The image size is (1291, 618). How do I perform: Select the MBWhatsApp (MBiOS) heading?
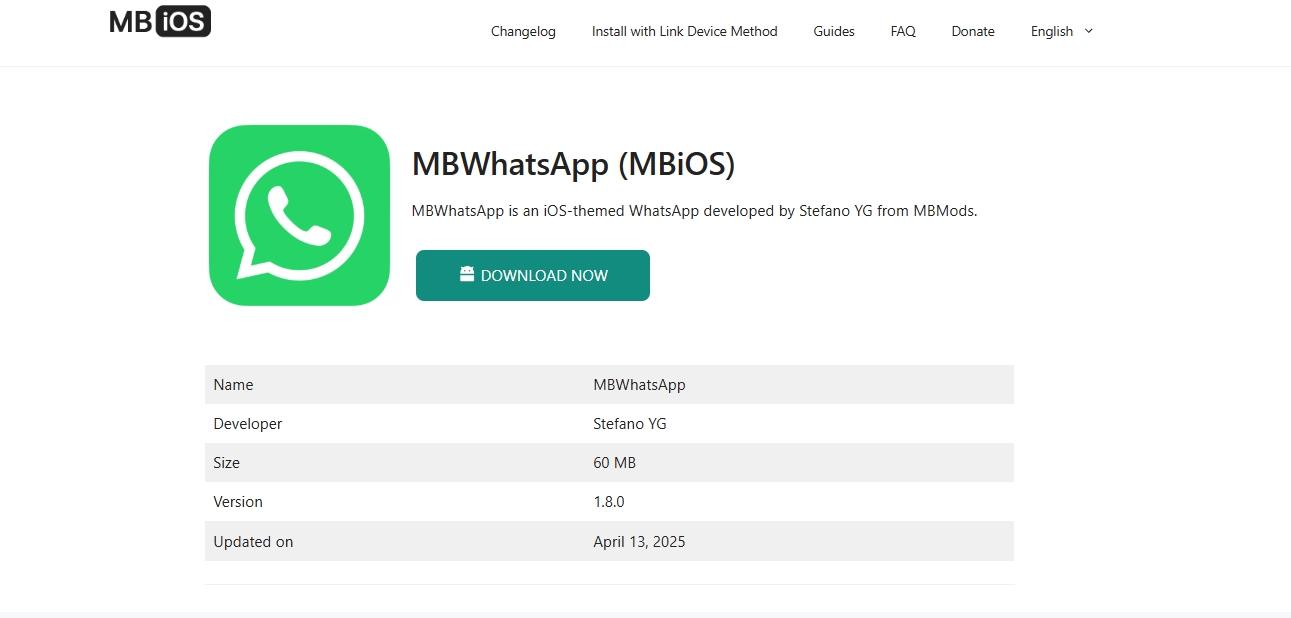574,163
